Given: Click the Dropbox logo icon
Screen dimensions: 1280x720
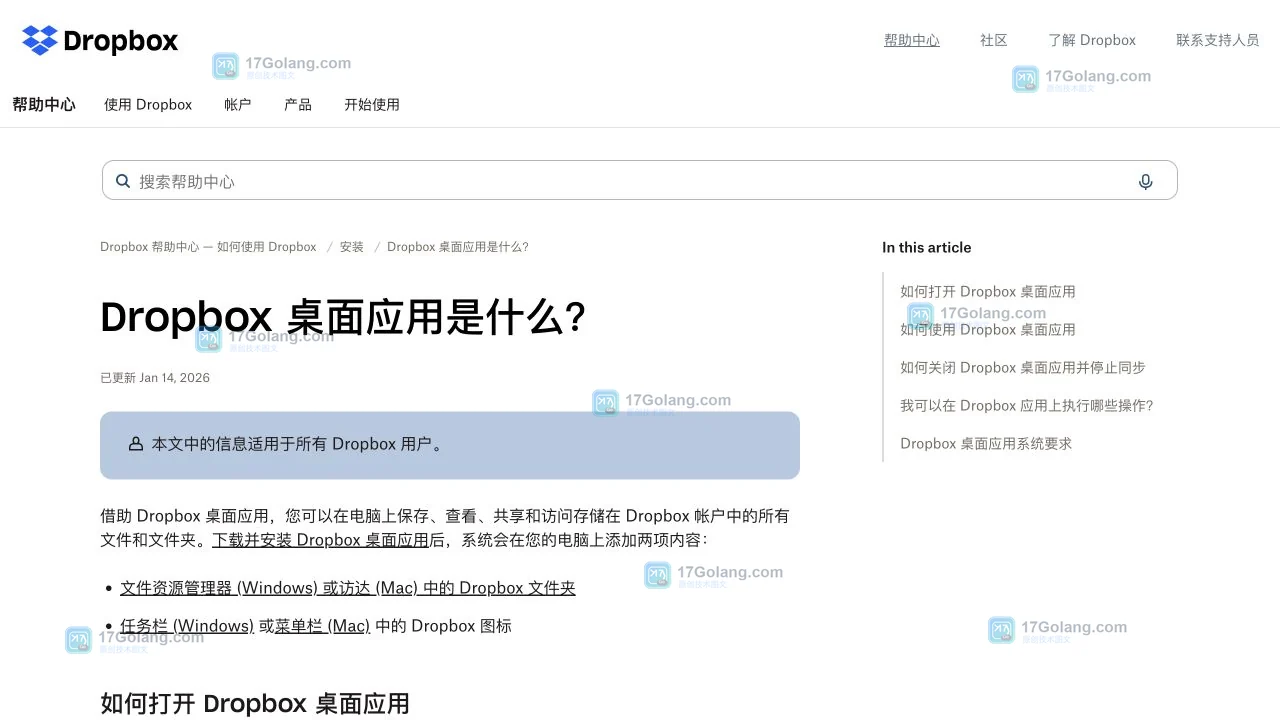Looking at the screenshot, I should pyautogui.click(x=40, y=40).
